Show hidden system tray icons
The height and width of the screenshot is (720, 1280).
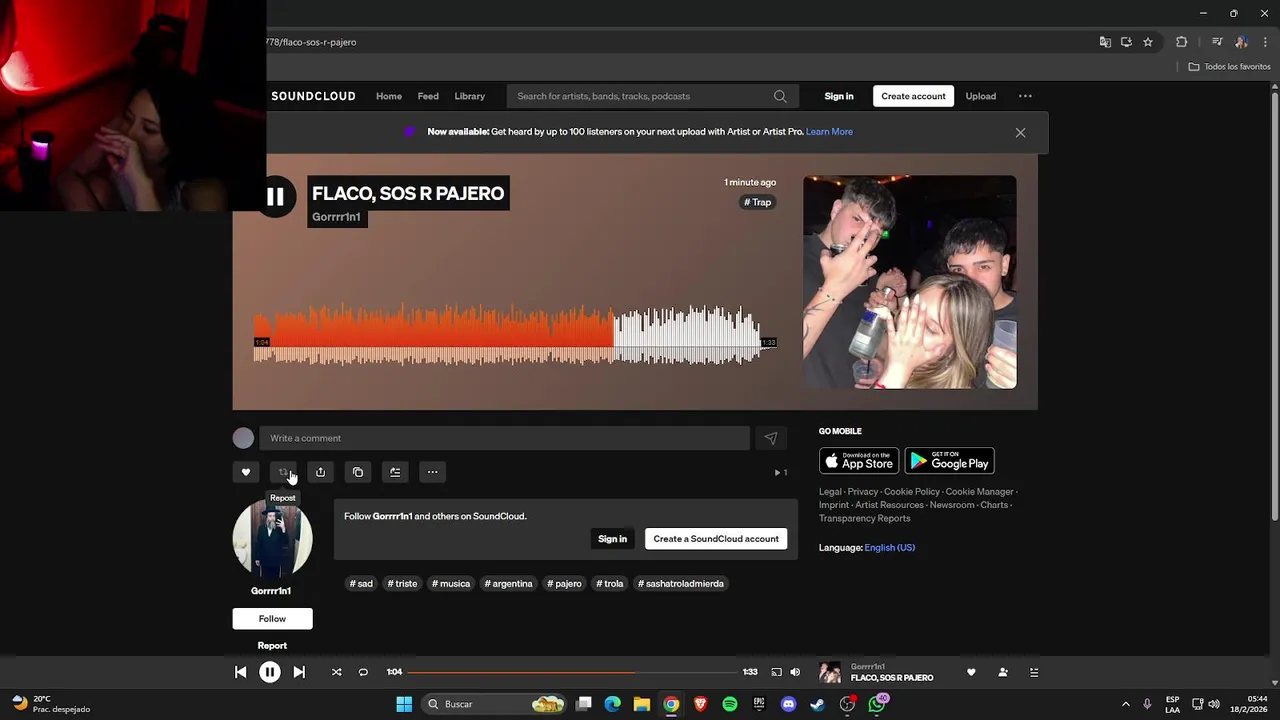click(1125, 704)
